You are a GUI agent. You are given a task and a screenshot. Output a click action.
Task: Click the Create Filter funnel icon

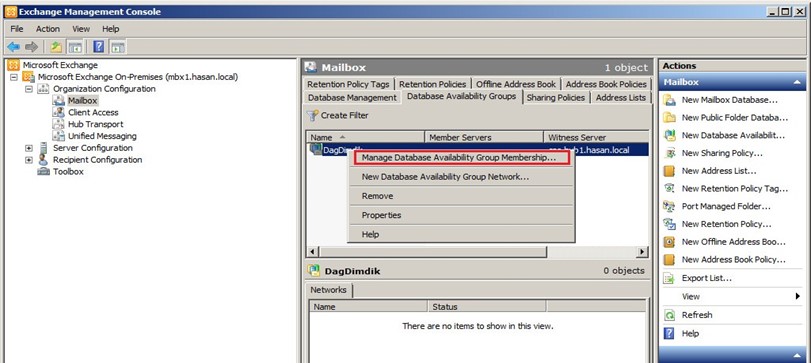pyautogui.click(x=312, y=115)
